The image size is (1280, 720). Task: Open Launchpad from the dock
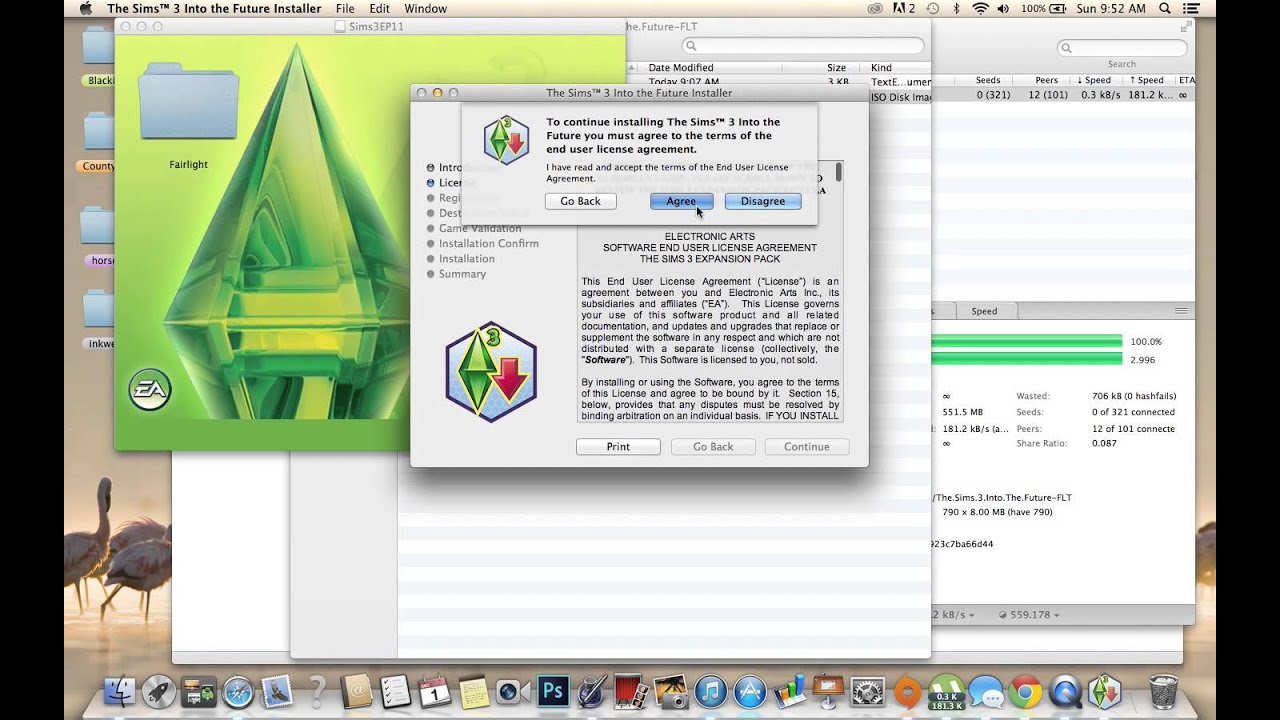pos(158,692)
